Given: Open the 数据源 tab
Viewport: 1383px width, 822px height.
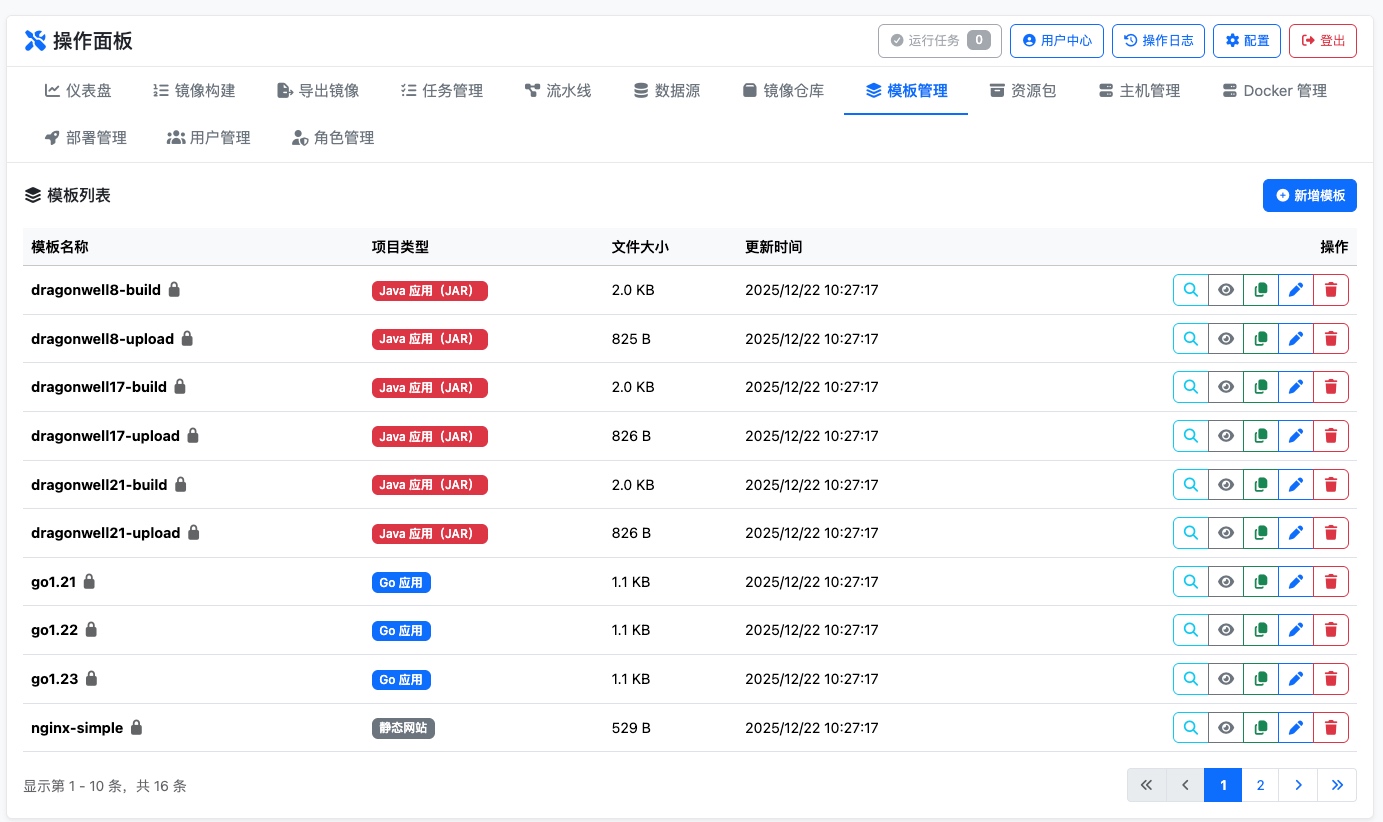Looking at the screenshot, I should [x=667, y=91].
